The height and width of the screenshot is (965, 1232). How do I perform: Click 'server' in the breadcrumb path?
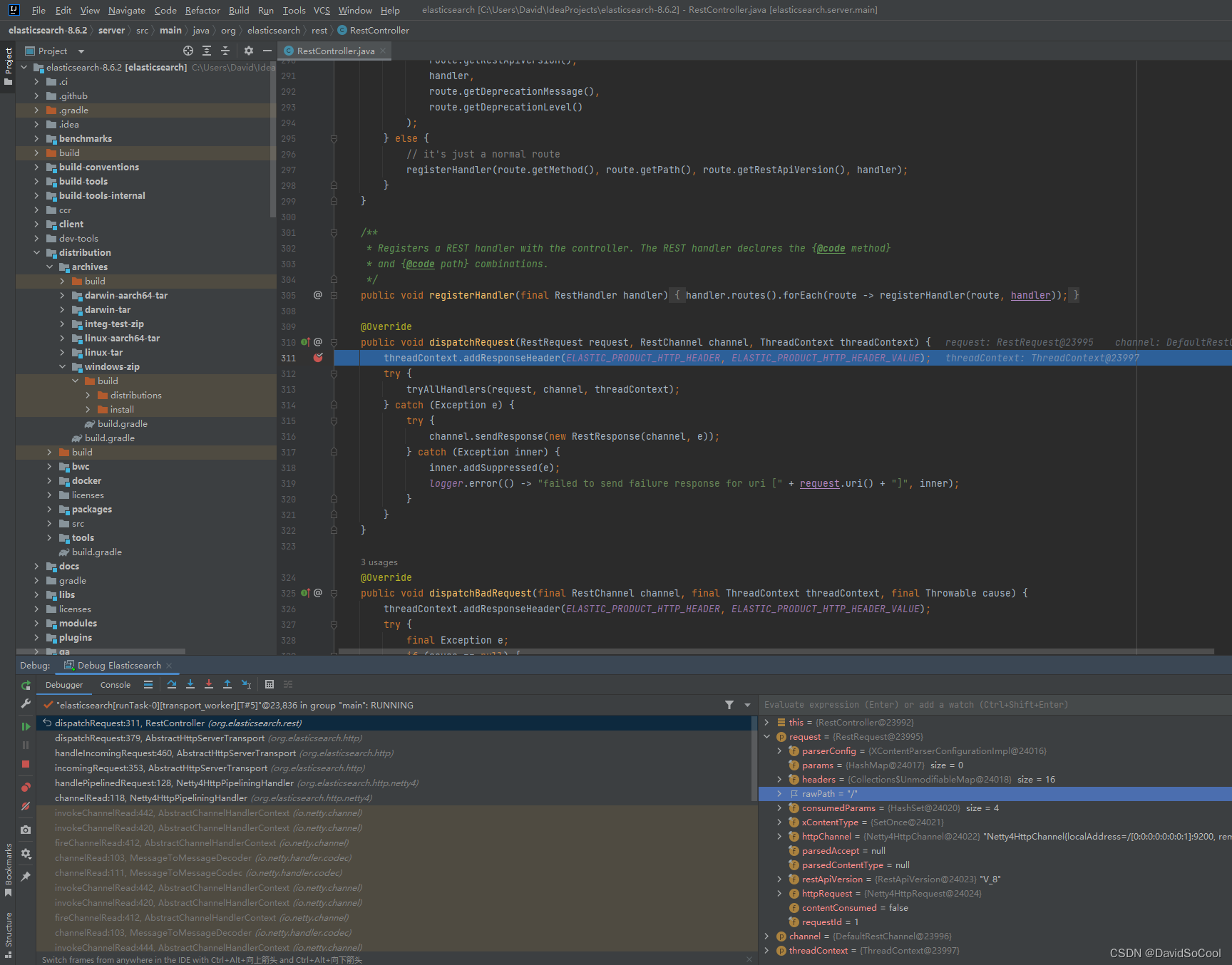(x=111, y=31)
